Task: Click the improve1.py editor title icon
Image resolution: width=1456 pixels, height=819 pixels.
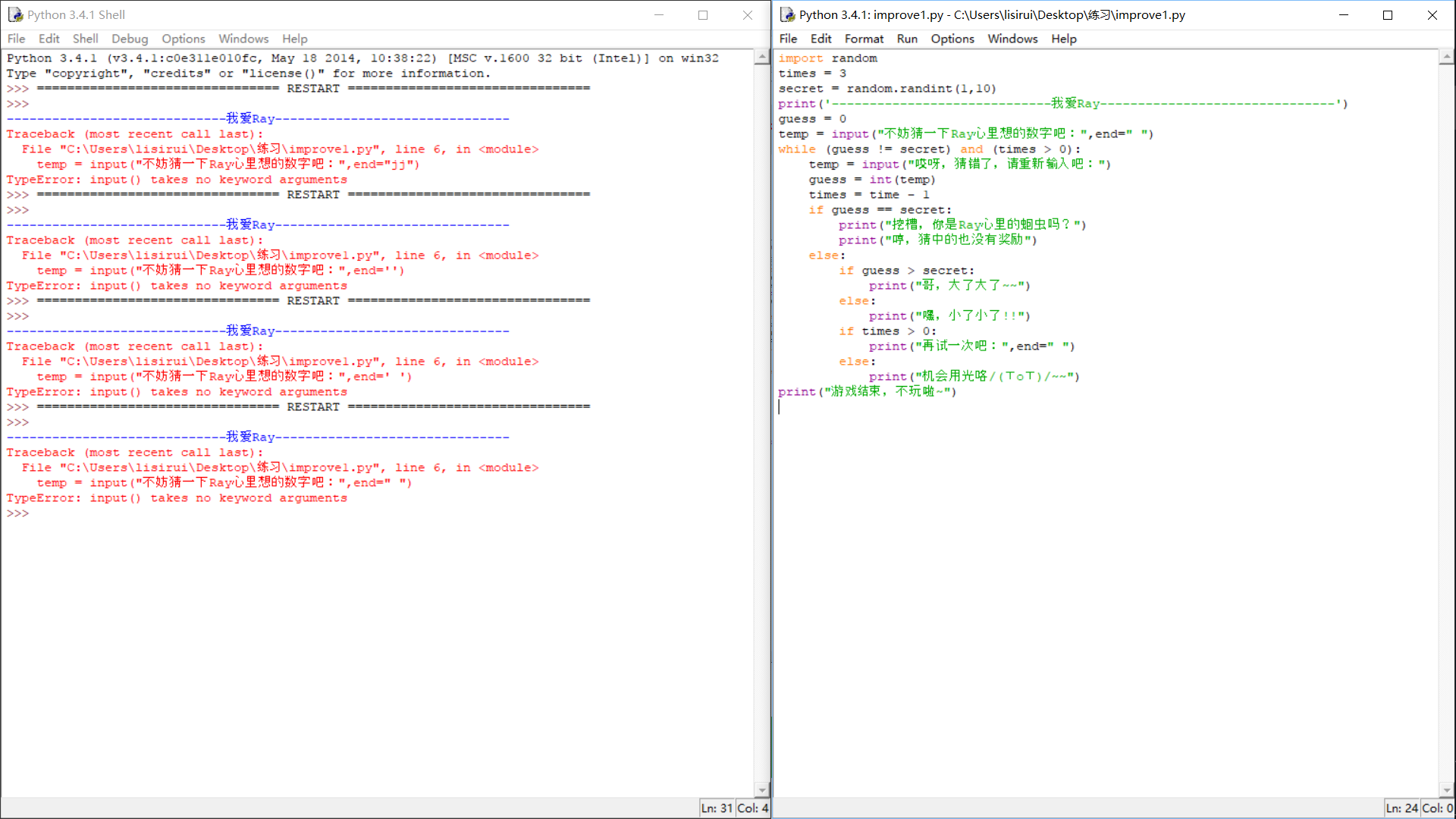Action: point(787,14)
